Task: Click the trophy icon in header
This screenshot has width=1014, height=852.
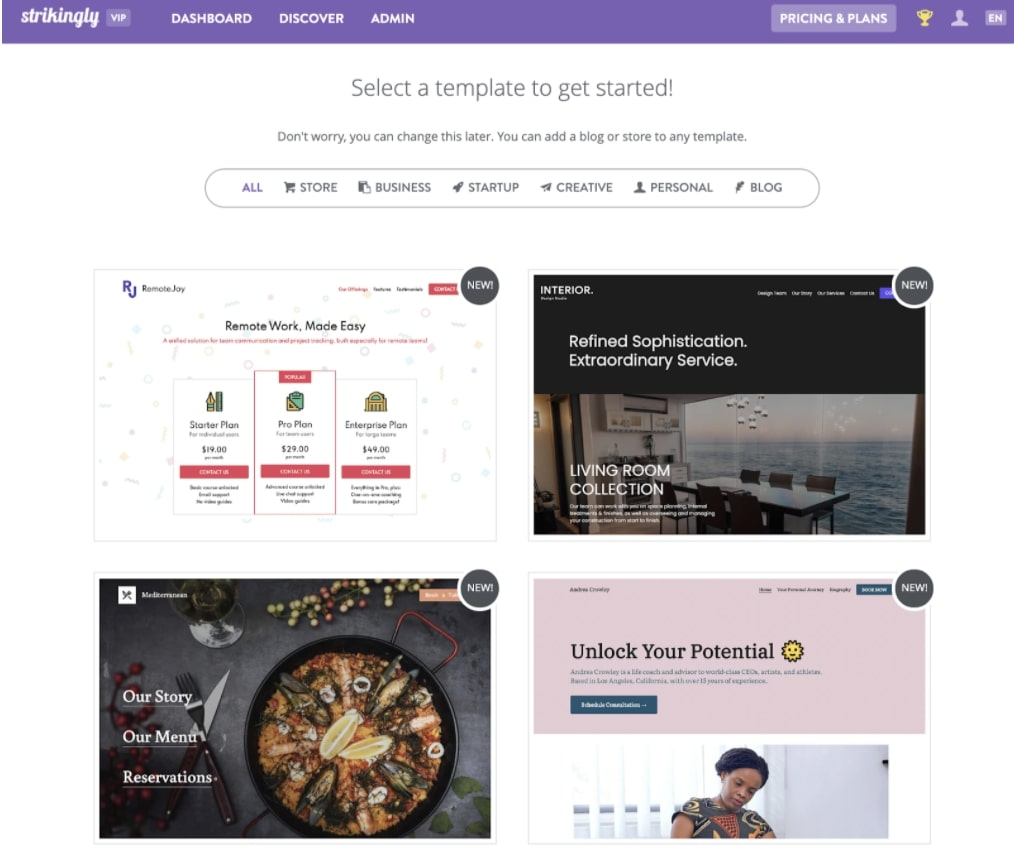Action: (925, 18)
